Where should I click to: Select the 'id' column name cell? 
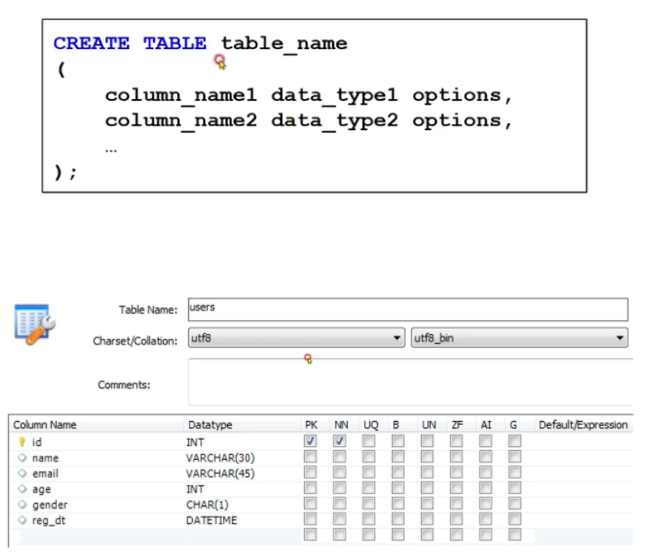pos(37,442)
